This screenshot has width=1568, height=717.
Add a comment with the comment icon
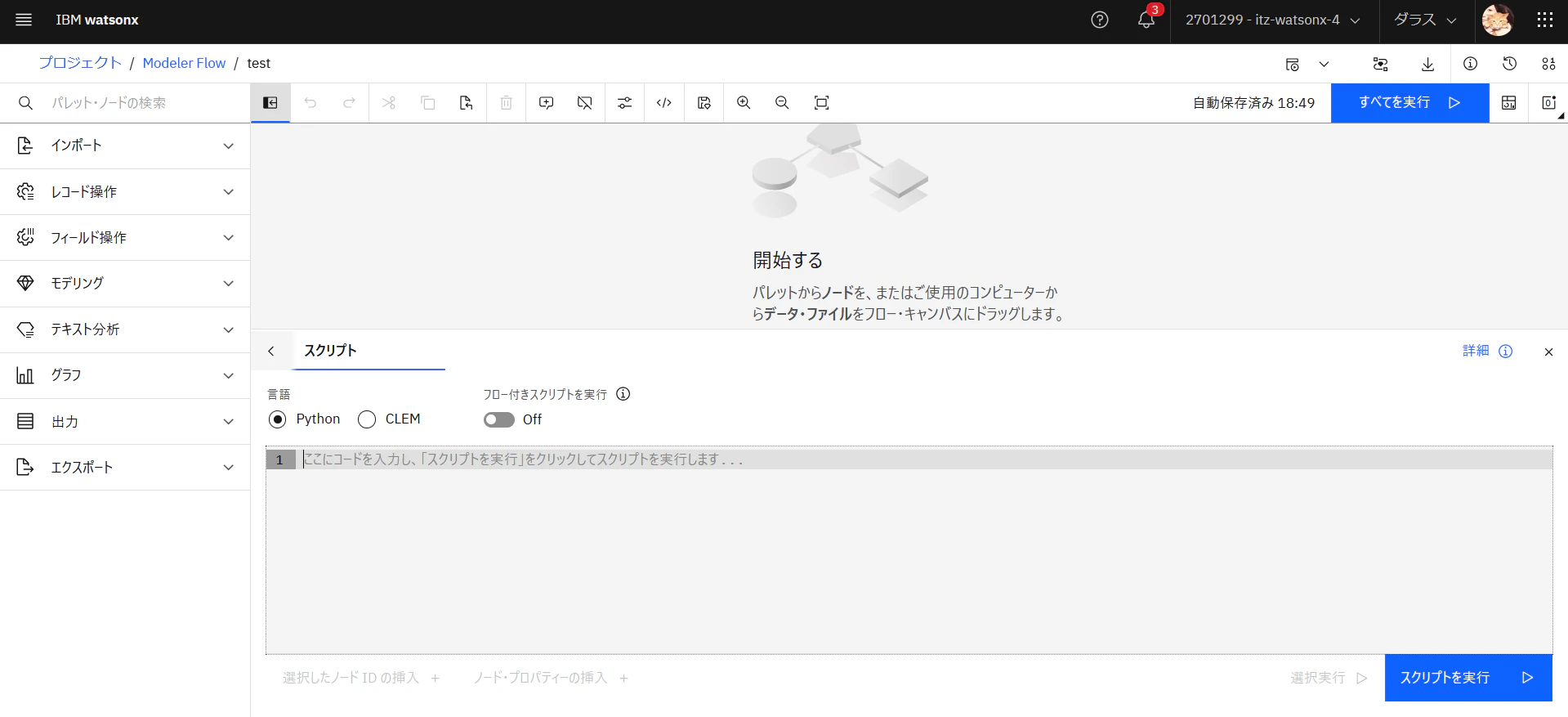click(x=547, y=103)
